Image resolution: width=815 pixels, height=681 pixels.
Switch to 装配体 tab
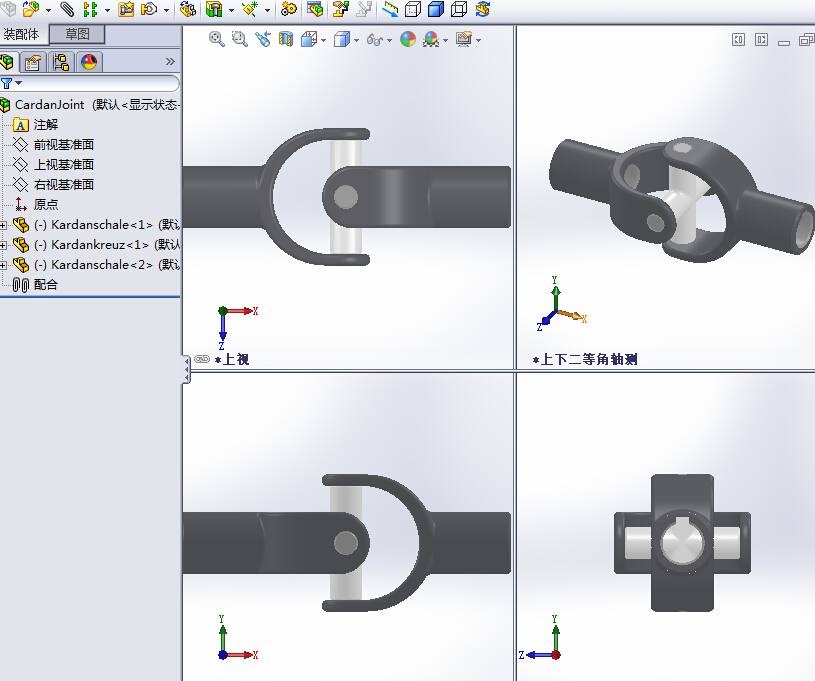coord(23,34)
